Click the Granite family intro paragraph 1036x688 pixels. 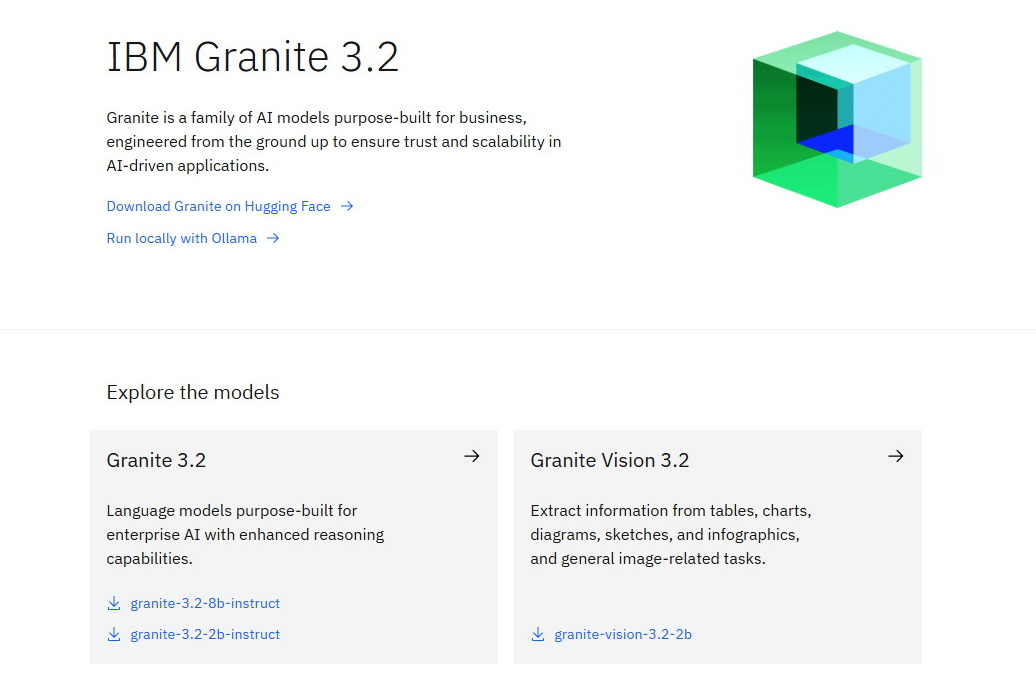[334, 141]
